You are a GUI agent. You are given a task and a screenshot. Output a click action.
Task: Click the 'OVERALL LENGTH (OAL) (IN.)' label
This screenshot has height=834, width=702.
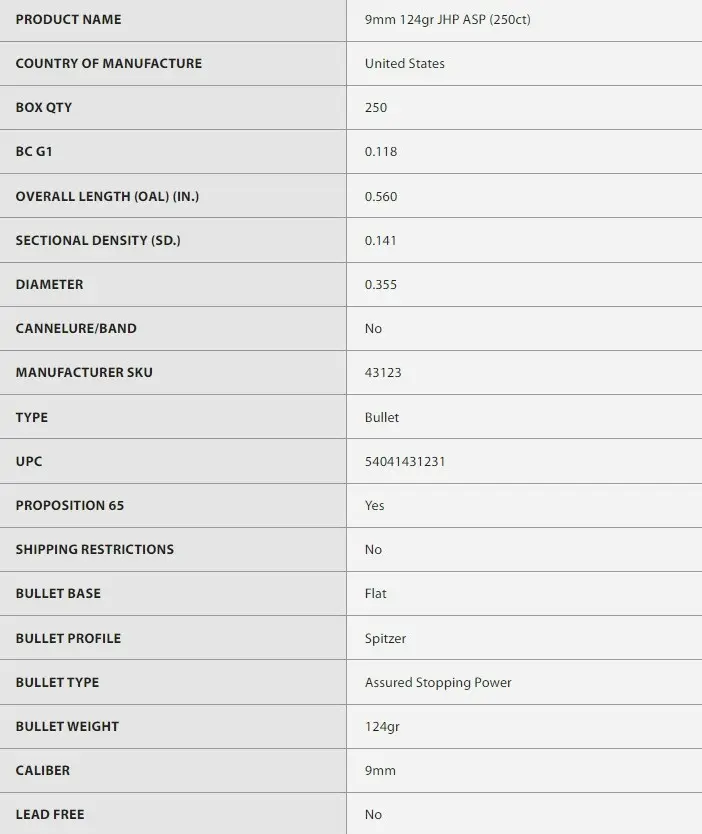point(107,196)
